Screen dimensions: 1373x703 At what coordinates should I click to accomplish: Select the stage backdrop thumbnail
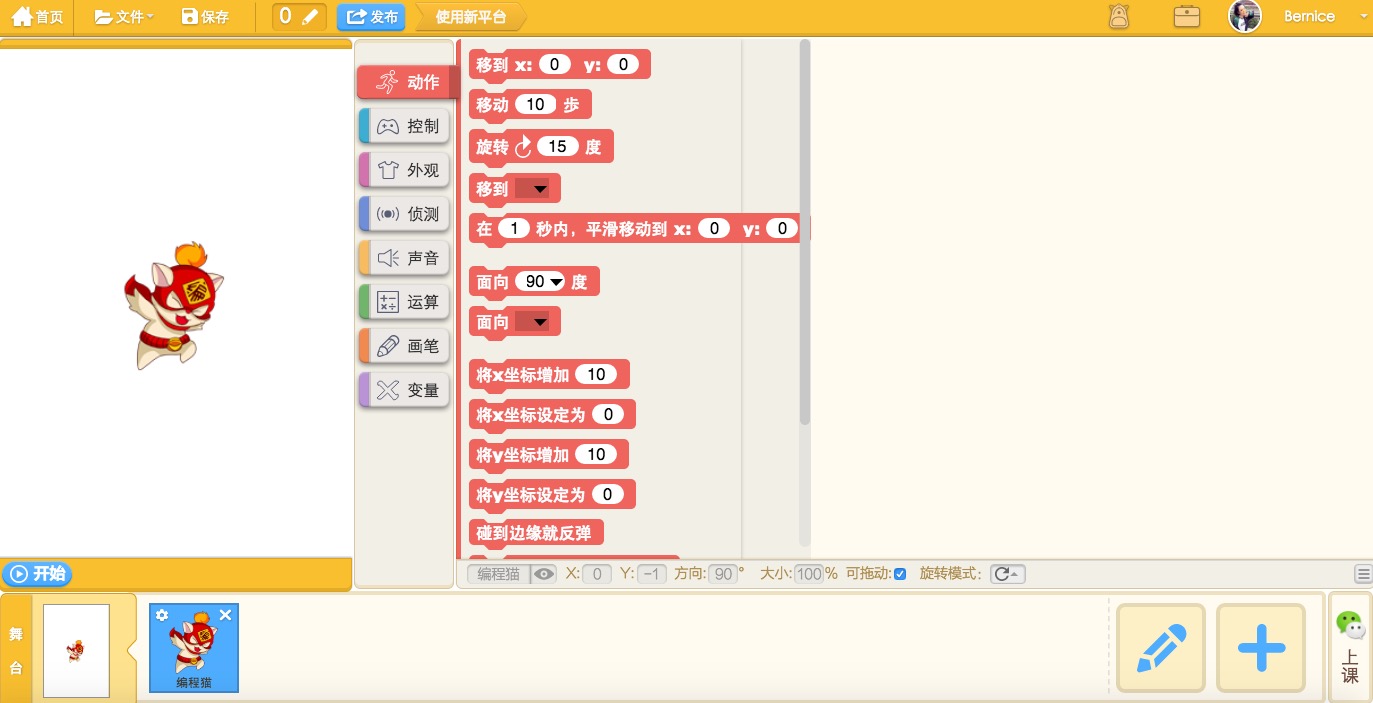point(76,650)
